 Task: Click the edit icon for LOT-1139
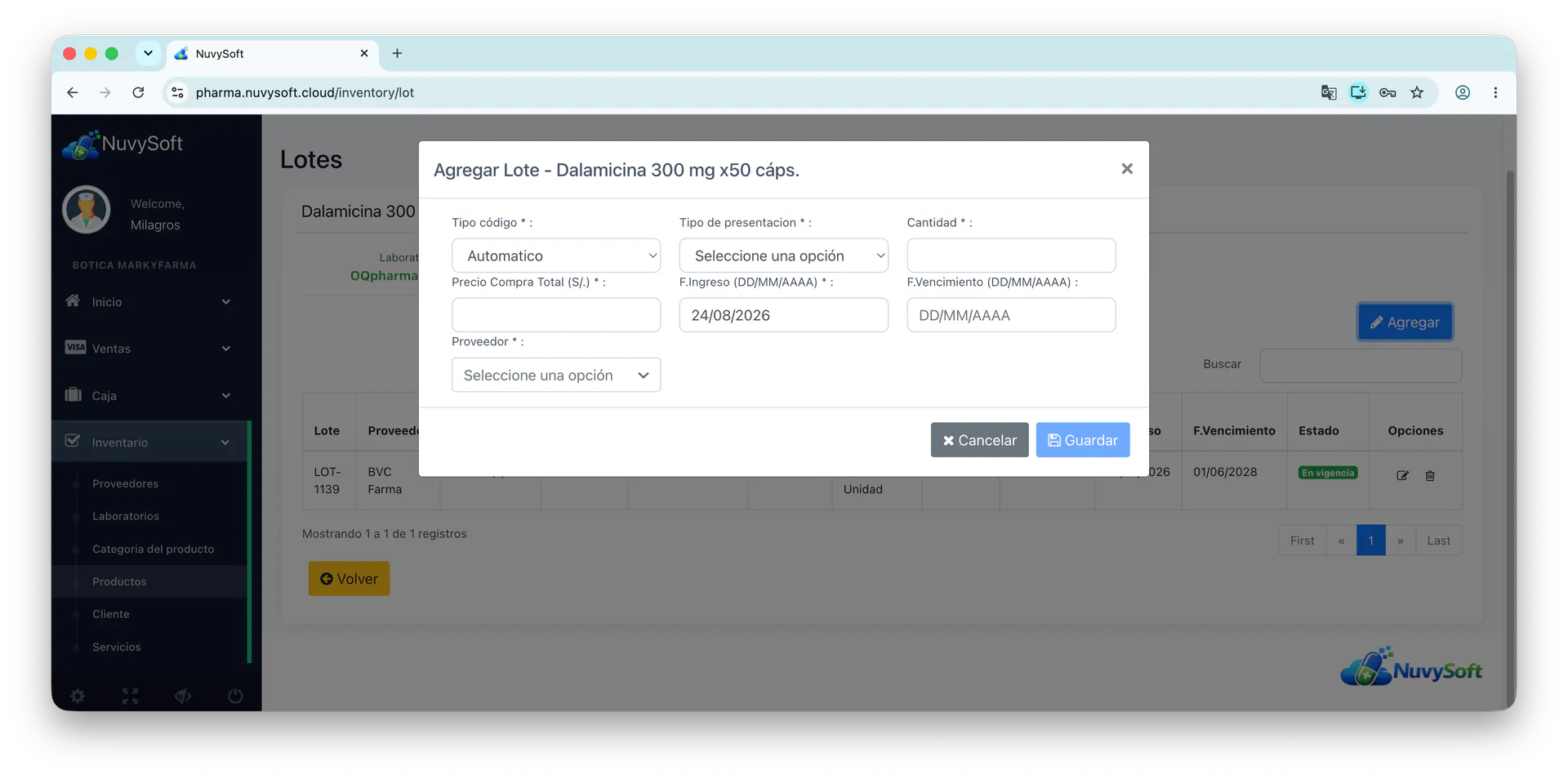click(1402, 475)
